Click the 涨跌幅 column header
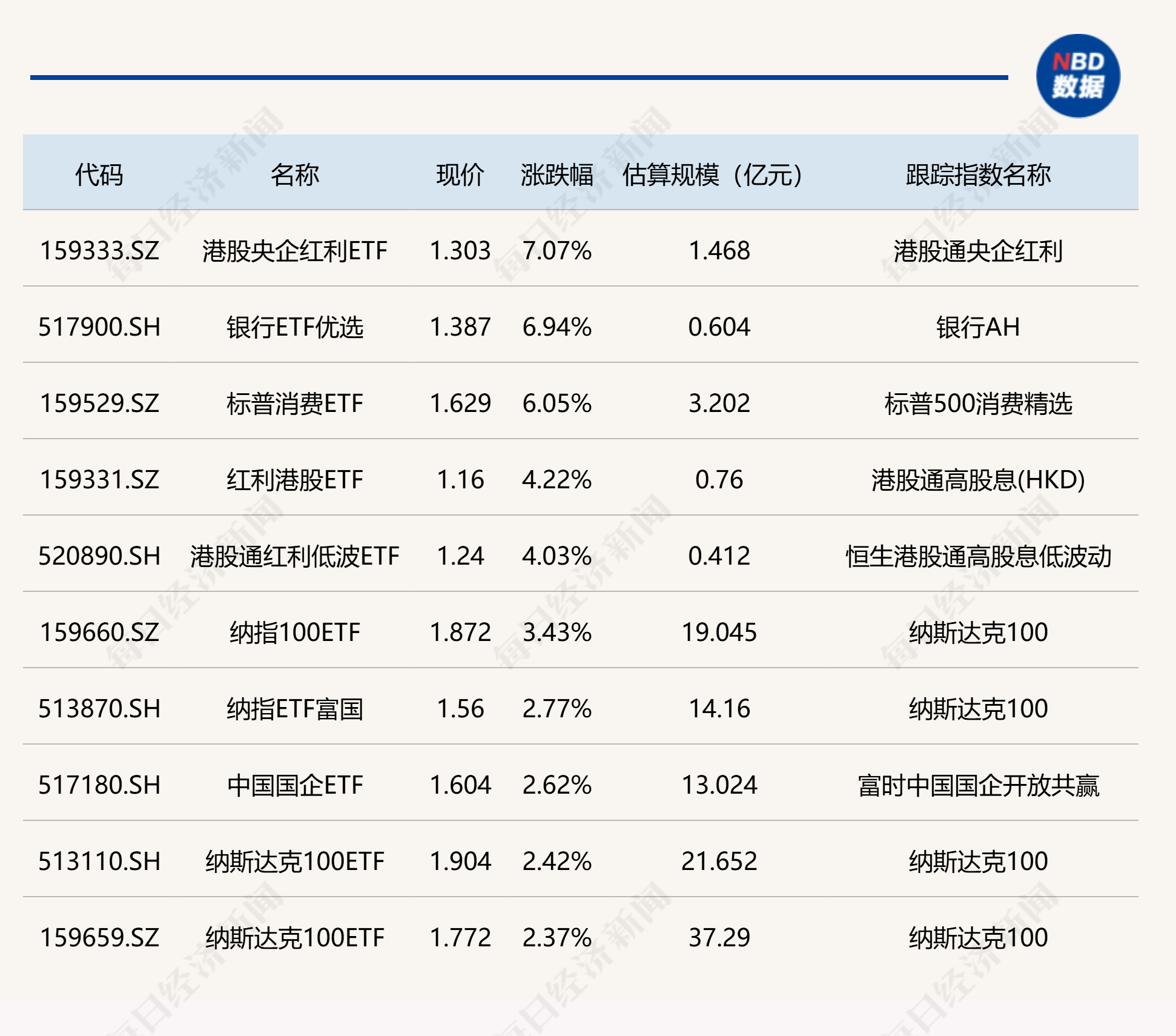This screenshot has width=1176, height=1036. coord(557,175)
